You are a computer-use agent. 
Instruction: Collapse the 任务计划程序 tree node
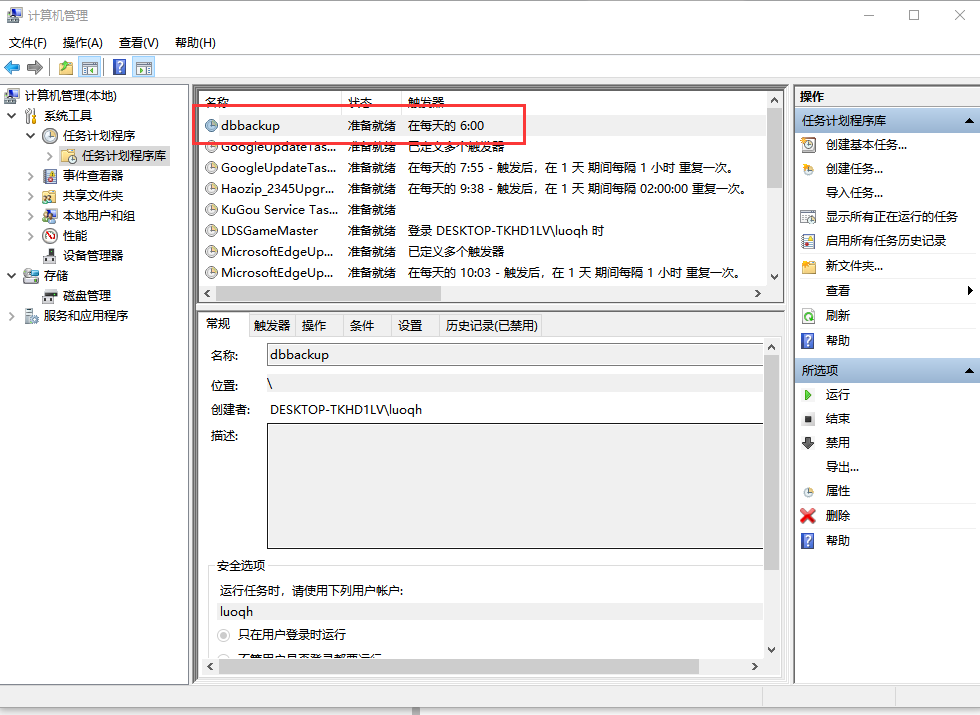point(30,136)
